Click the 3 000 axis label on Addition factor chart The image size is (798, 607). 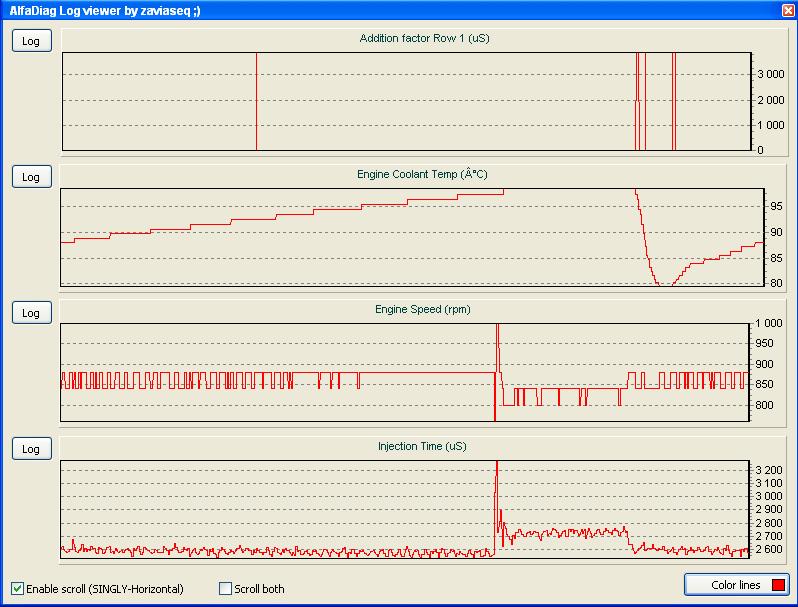coord(770,75)
